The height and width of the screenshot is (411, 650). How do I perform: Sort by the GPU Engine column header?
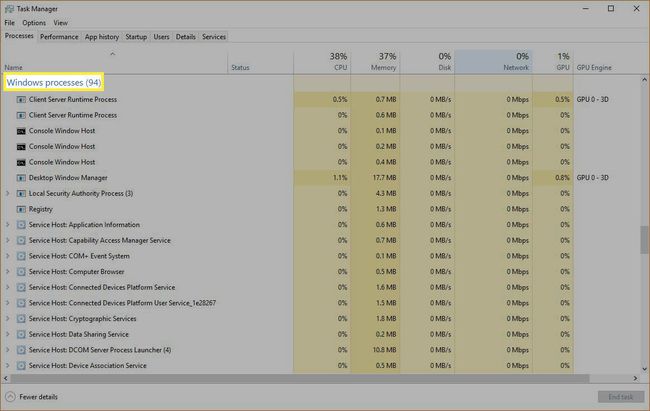[594, 67]
